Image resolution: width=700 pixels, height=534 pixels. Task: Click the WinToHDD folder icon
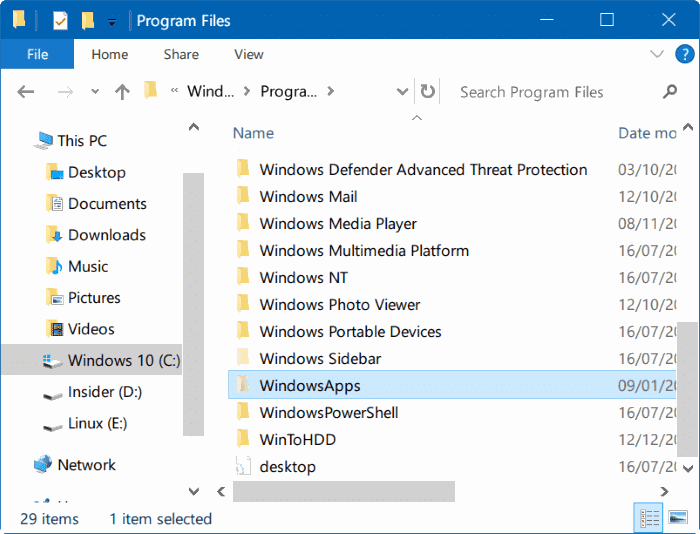[x=243, y=438]
